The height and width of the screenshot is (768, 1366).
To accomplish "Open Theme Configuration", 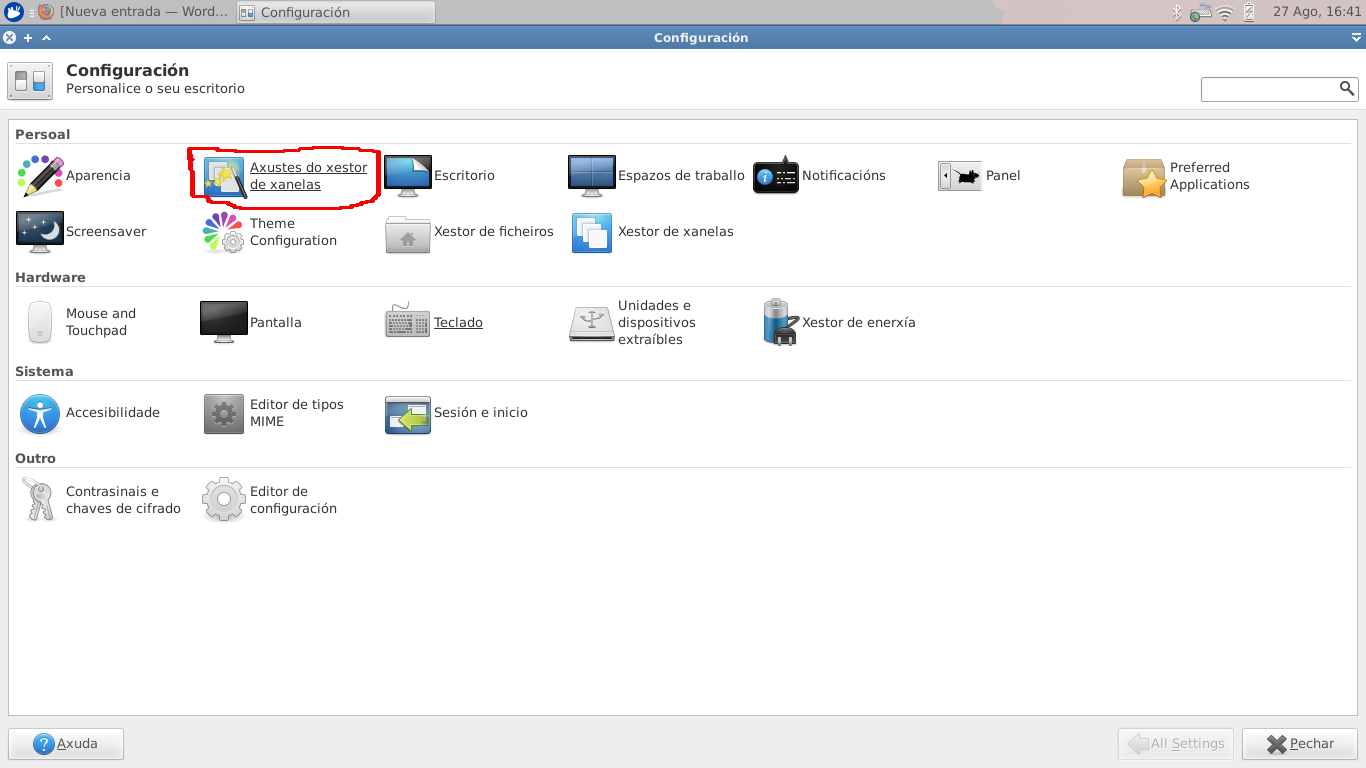I will pyautogui.click(x=270, y=232).
